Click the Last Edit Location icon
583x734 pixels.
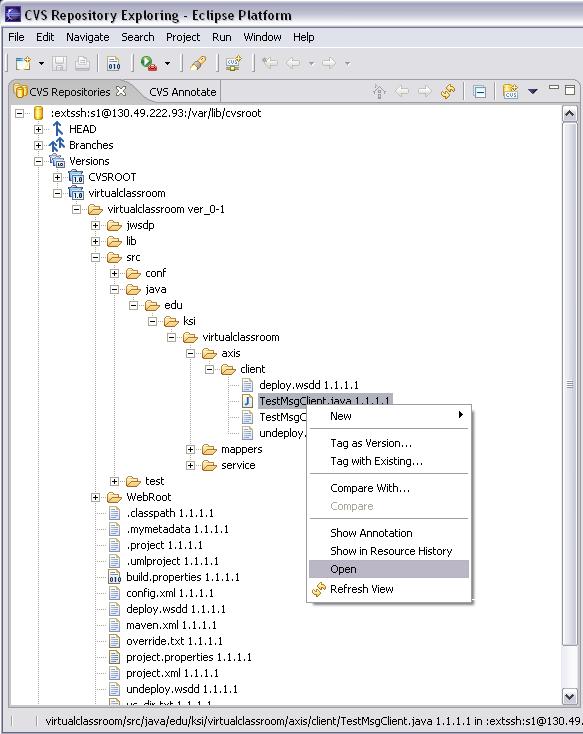point(269,63)
